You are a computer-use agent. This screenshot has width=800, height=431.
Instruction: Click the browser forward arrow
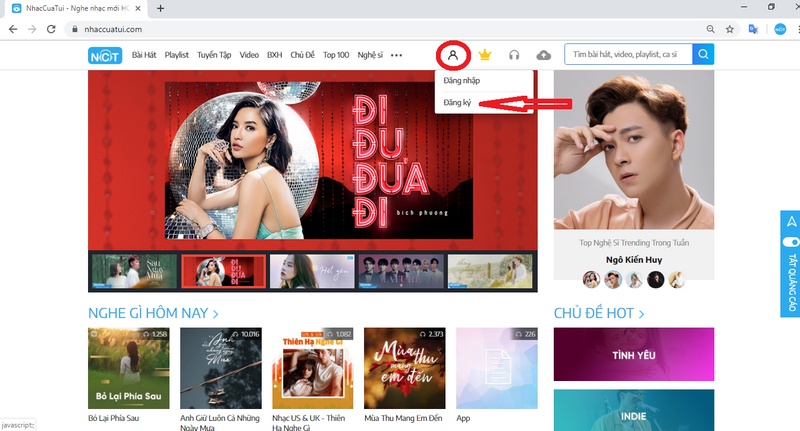pyautogui.click(x=32, y=29)
